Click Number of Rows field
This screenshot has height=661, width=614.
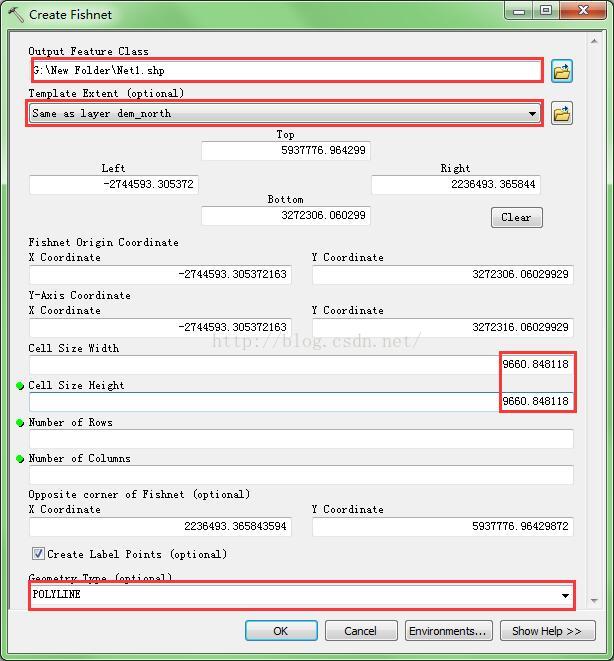[301, 439]
